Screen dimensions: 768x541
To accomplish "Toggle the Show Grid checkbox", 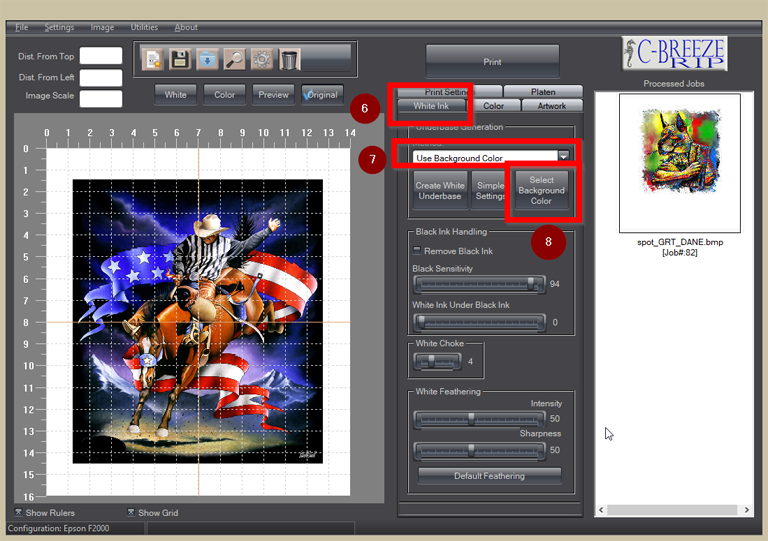I will 131,512.
